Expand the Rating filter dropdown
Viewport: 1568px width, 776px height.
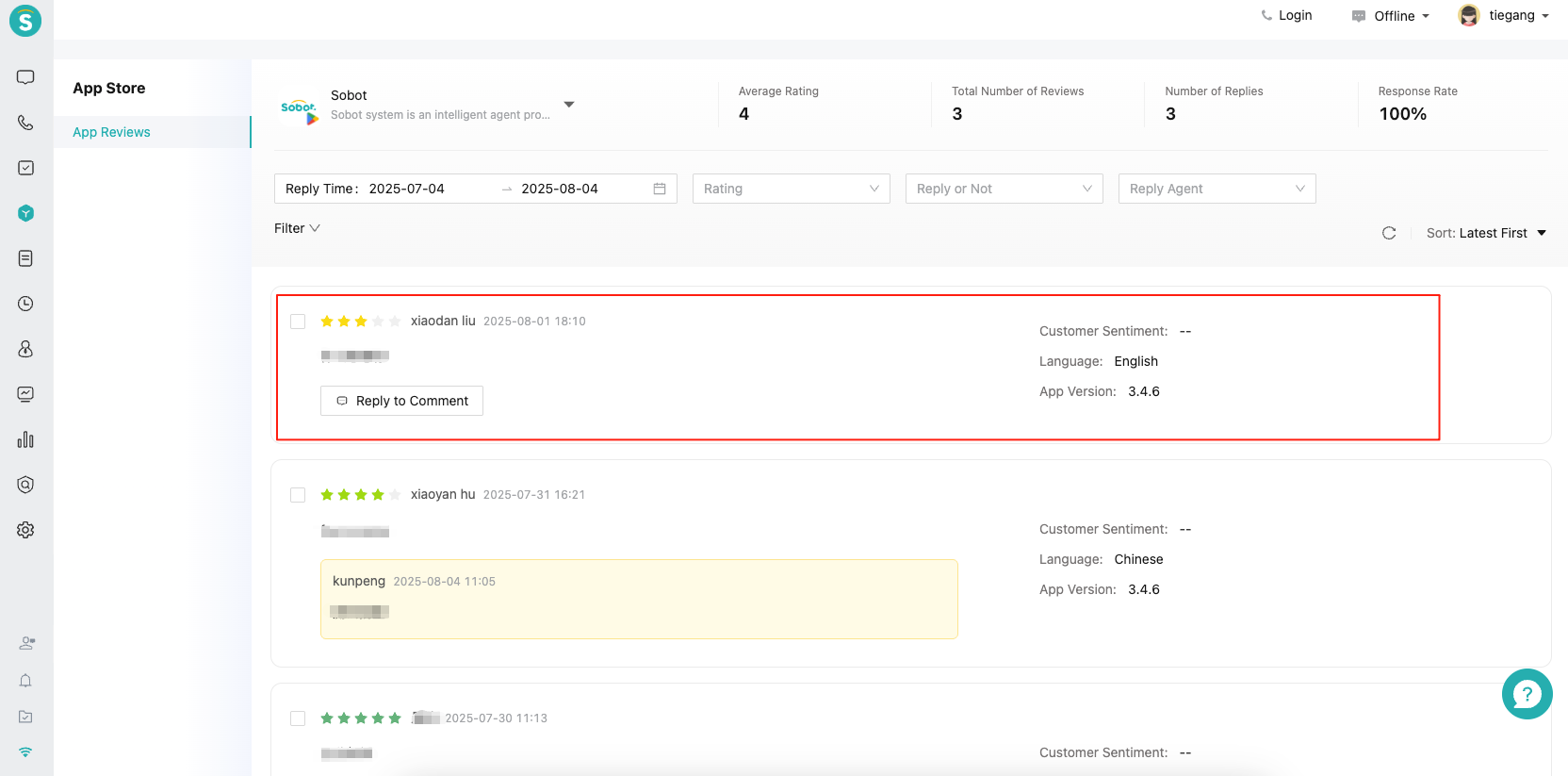pyautogui.click(x=791, y=189)
